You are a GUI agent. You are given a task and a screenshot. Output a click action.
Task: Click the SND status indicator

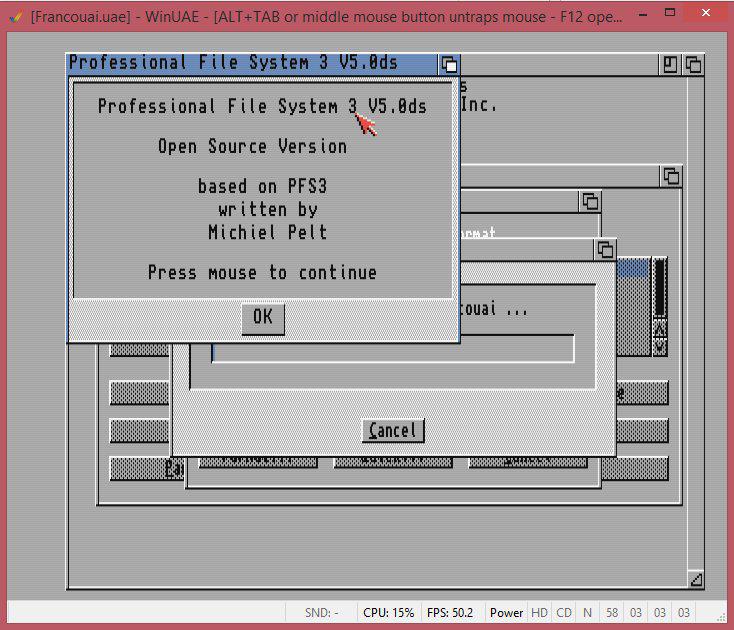[322, 613]
